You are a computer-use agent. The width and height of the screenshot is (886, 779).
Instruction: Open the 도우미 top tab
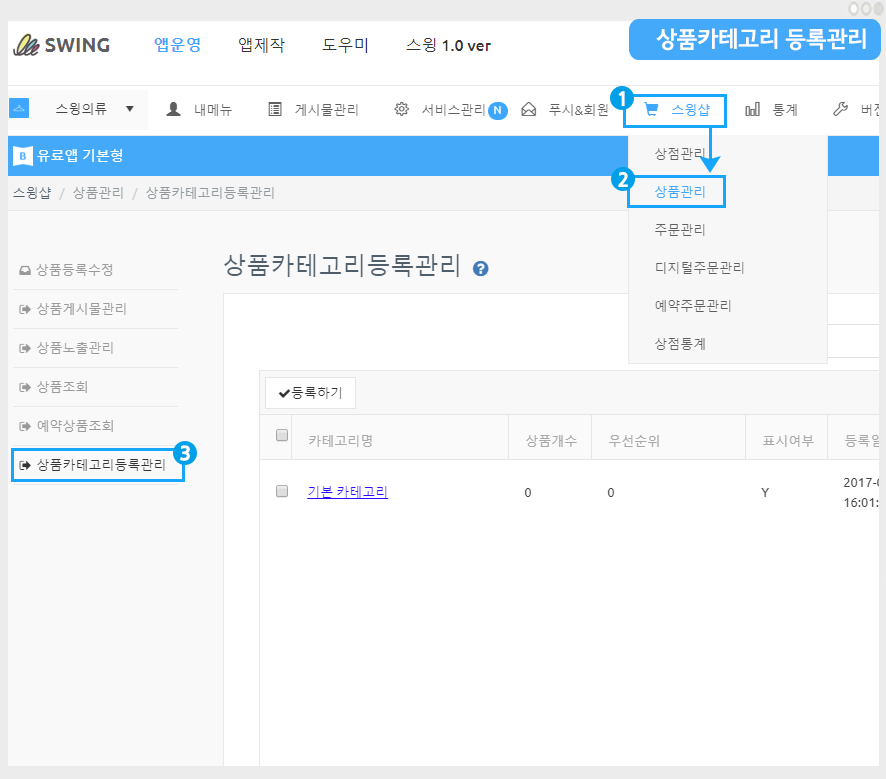[x=345, y=45]
